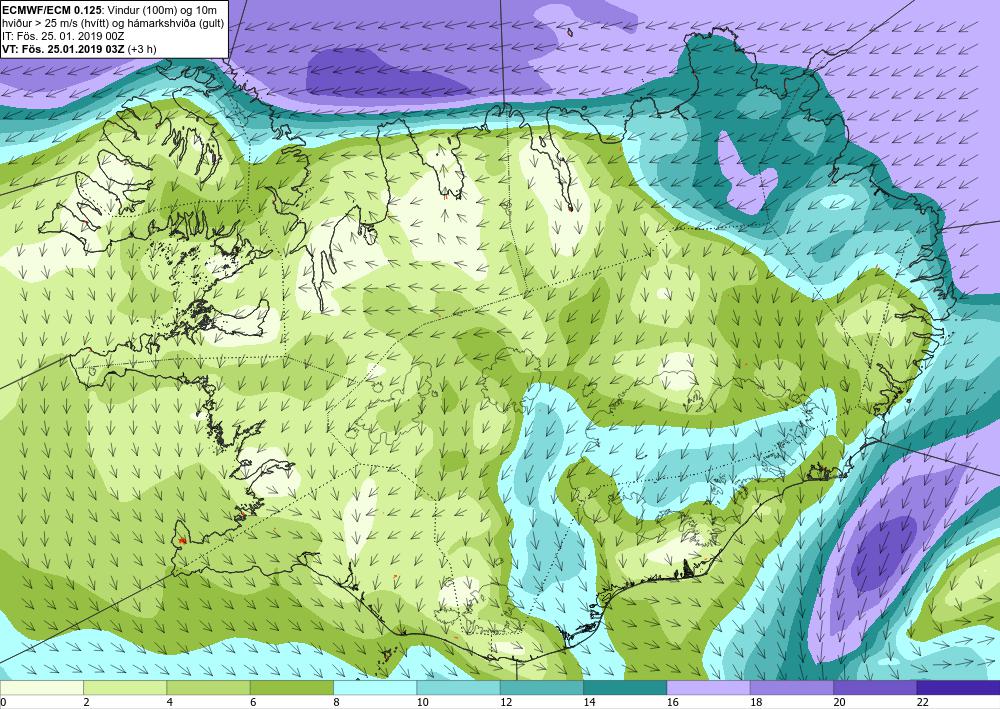Click the line 'hviður > 25 m/s (hvítt) og hámarkshviða (gult)'
The width and height of the screenshot is (1000, 709).
pyautogui.click(x=113, y=22)
